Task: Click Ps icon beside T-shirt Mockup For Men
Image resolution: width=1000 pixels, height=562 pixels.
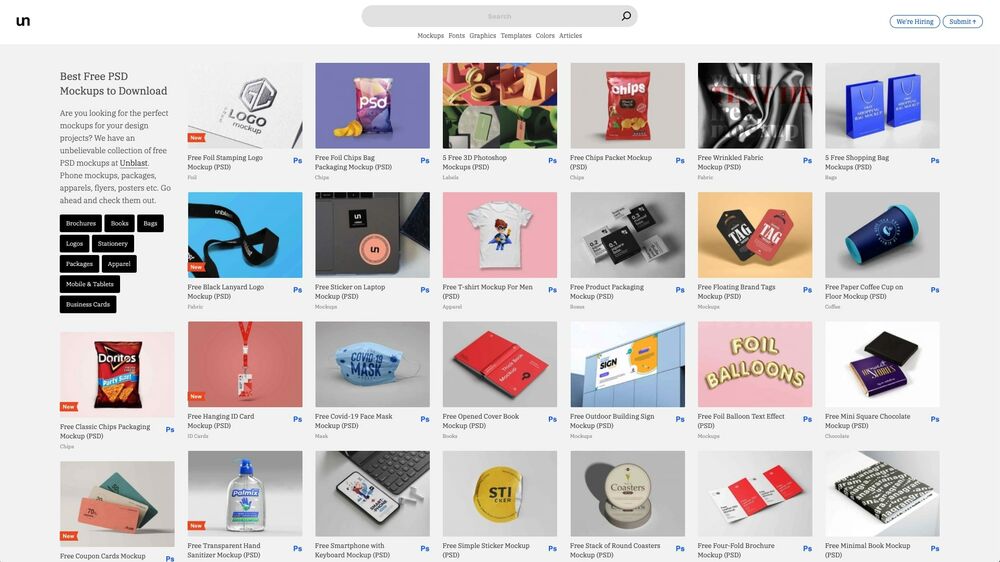Action: pyautogui.click(x=552, y=290)
